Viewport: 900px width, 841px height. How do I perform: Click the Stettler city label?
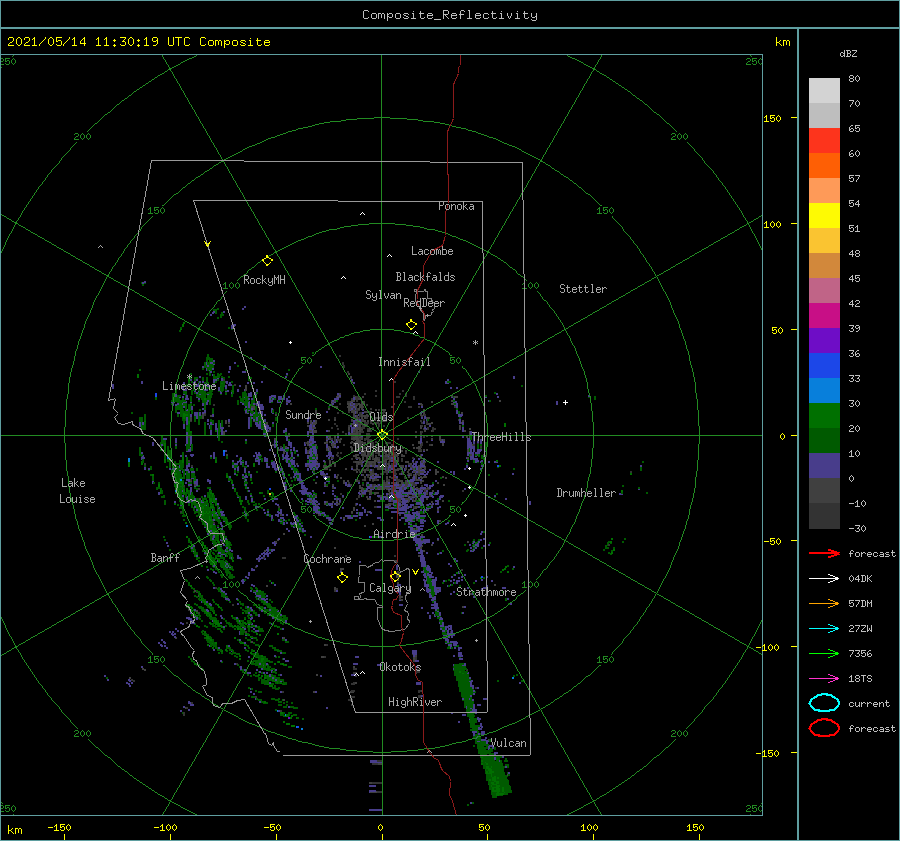coord(583,289)
